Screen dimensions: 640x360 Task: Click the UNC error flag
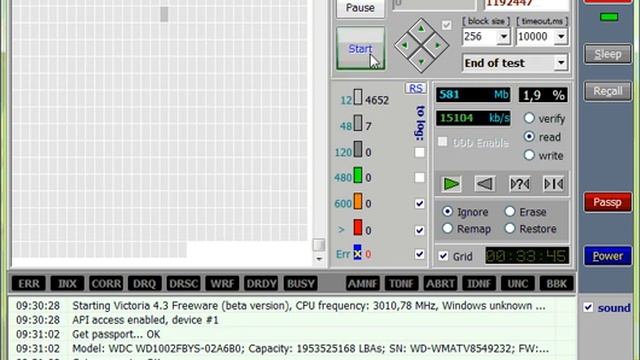(x=518, y=284)
